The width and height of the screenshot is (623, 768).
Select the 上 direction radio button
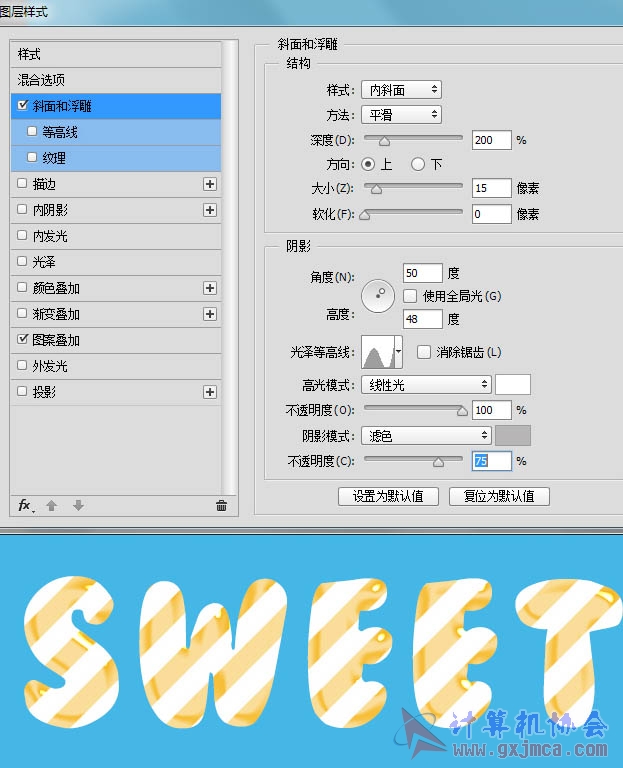368,164
